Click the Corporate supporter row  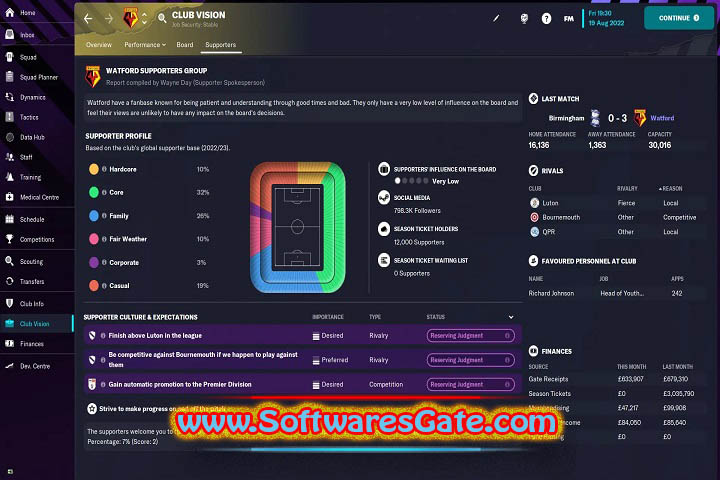coord(149,262)
